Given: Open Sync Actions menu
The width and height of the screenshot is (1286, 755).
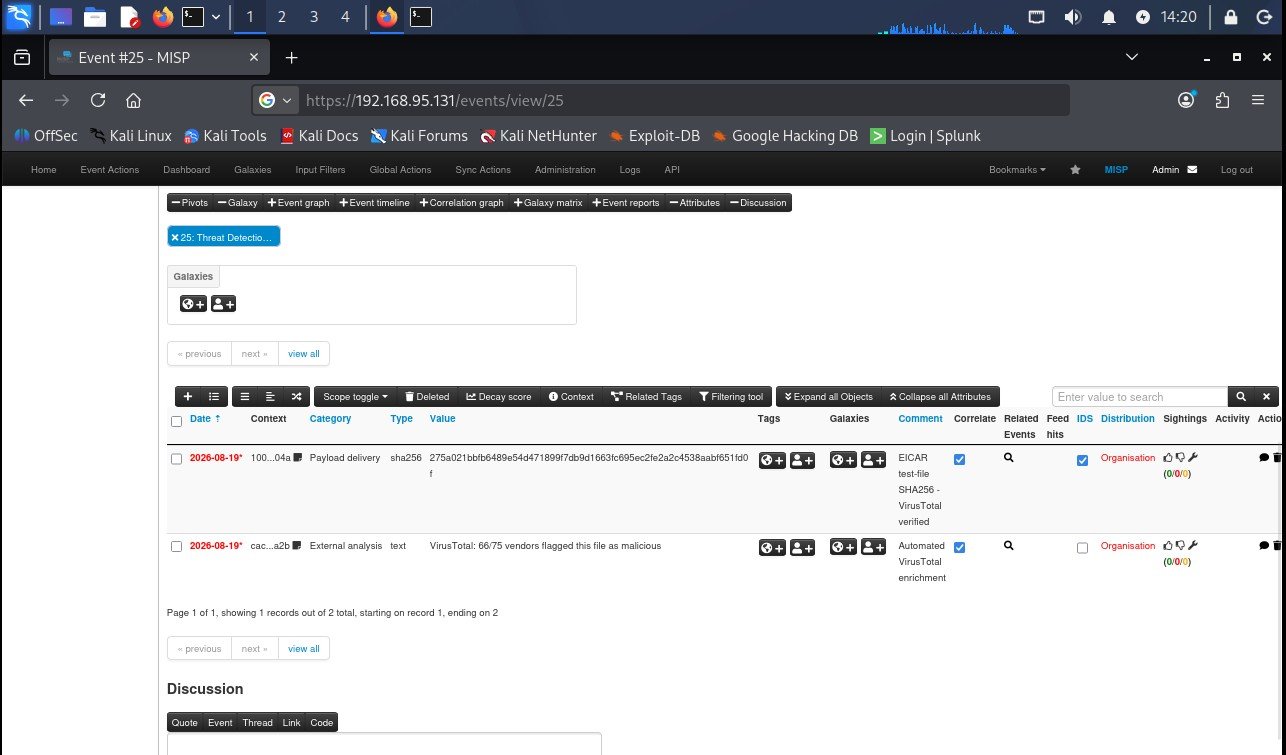Looking at the screenshot, I should tap(483, 170).
